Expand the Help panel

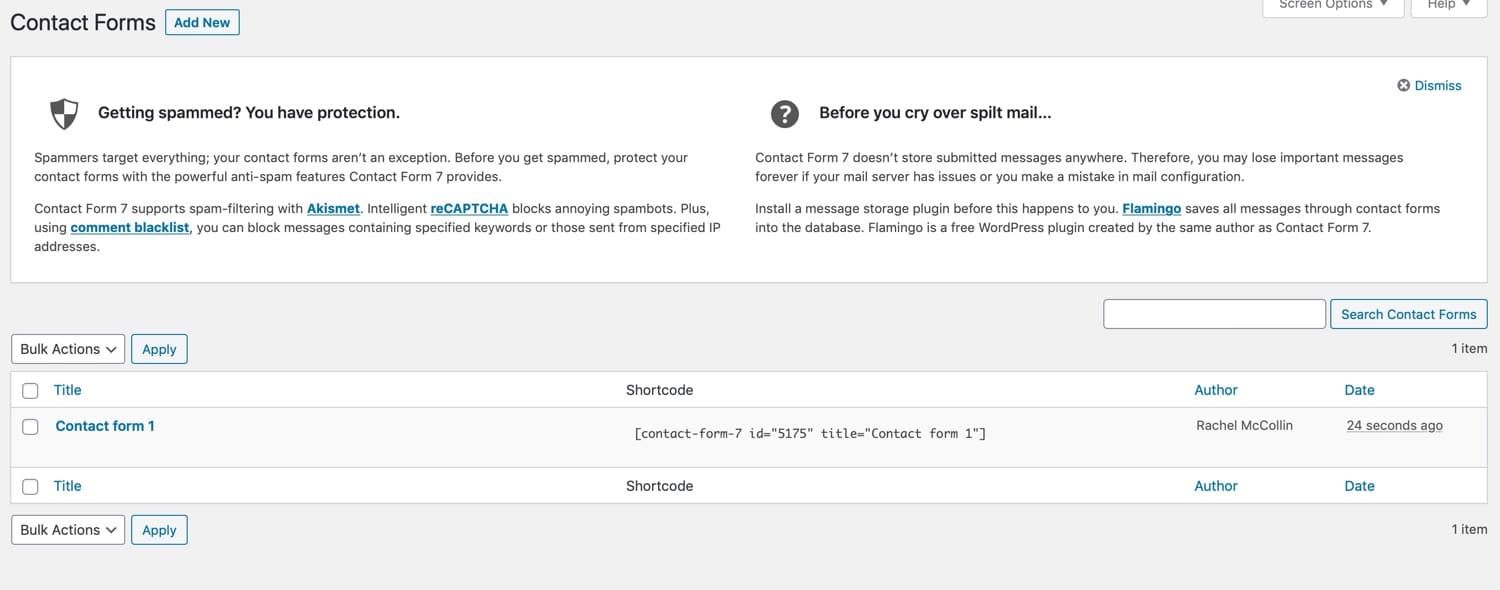pyautogui.click(x=1447, y=5)
